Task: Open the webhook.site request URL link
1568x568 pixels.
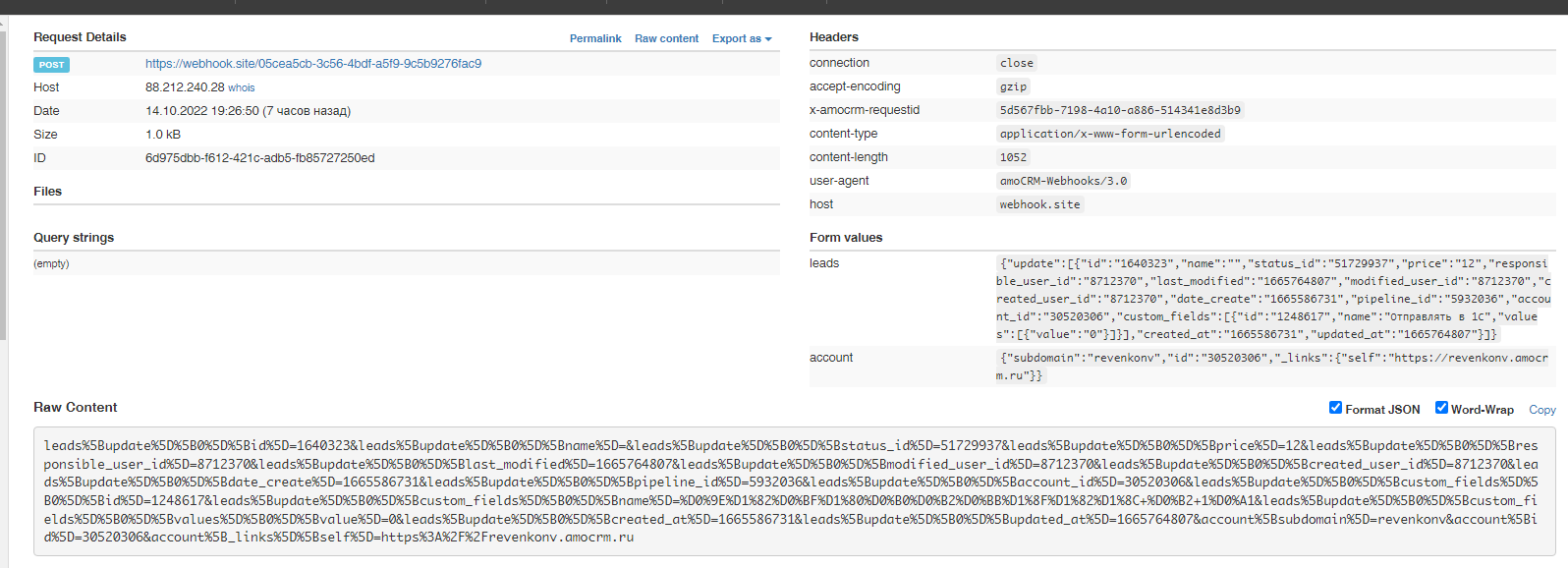Action: coord(313,64)
